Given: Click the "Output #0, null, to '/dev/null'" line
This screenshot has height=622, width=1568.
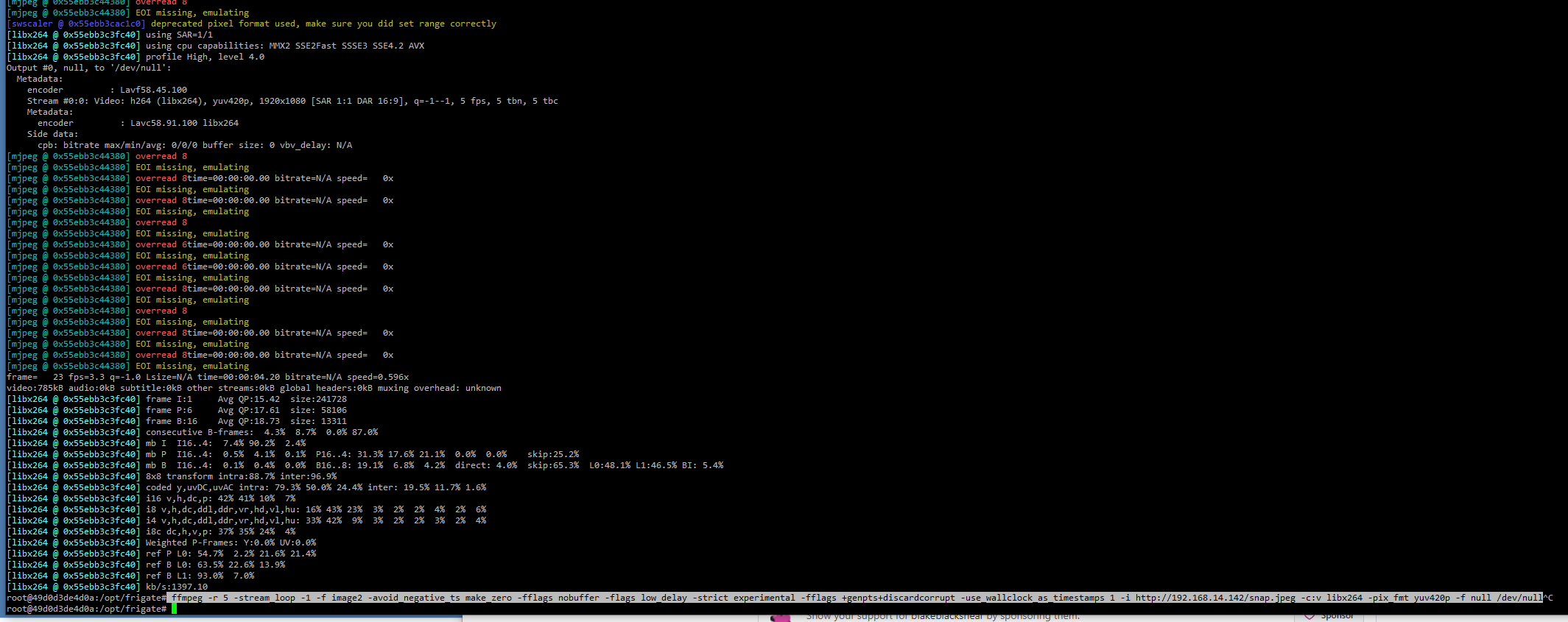Looking at the screenshot, I should (88, 68).
